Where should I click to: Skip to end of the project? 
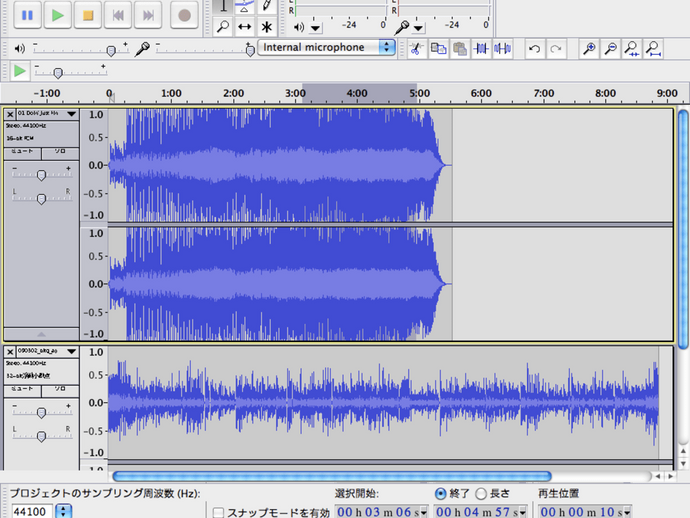click(148, 15)
